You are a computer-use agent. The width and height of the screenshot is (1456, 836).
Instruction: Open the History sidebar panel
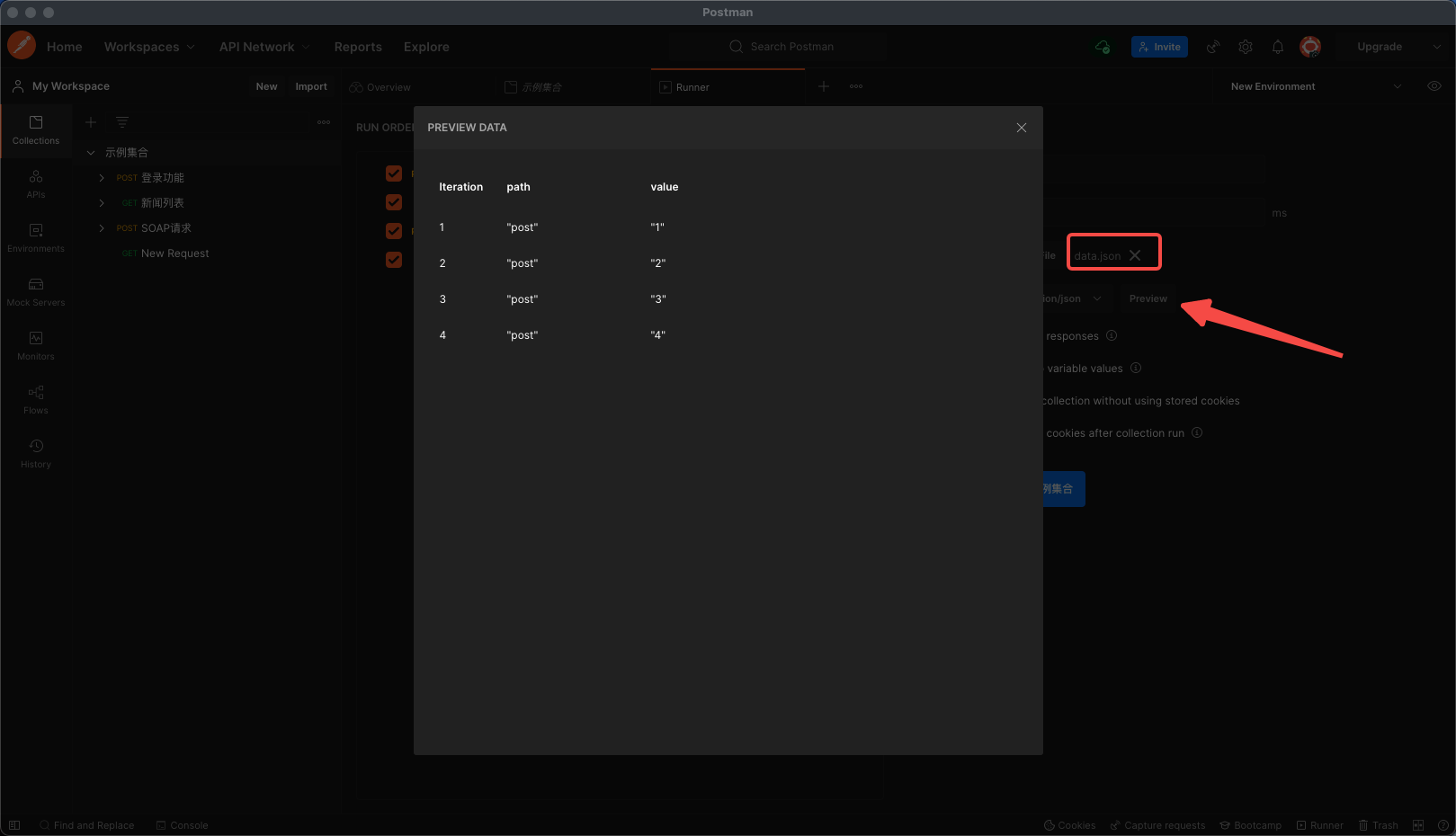tap(36, 454)
